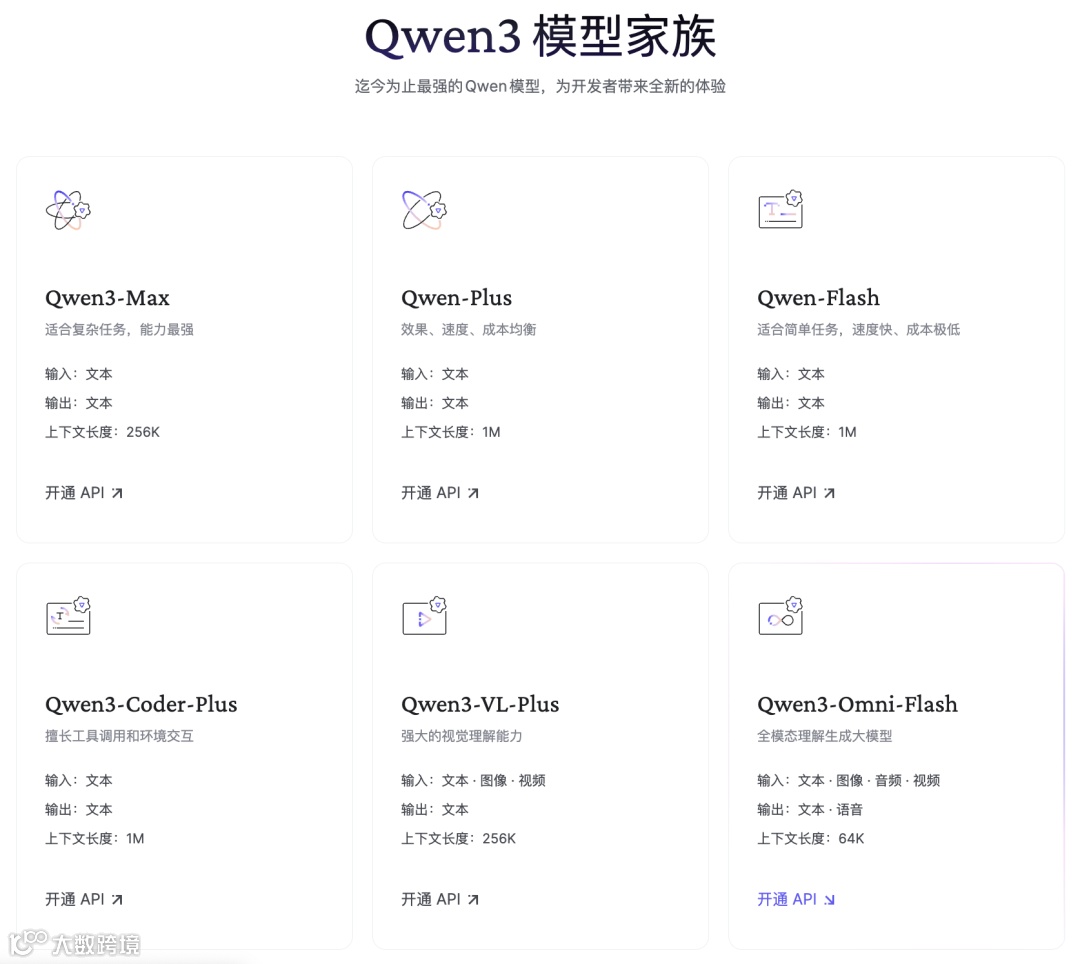Click Qwen3-Max output 文本 line
The height and width of the screenshot is (964, 1080).
(x=79, y=403)
